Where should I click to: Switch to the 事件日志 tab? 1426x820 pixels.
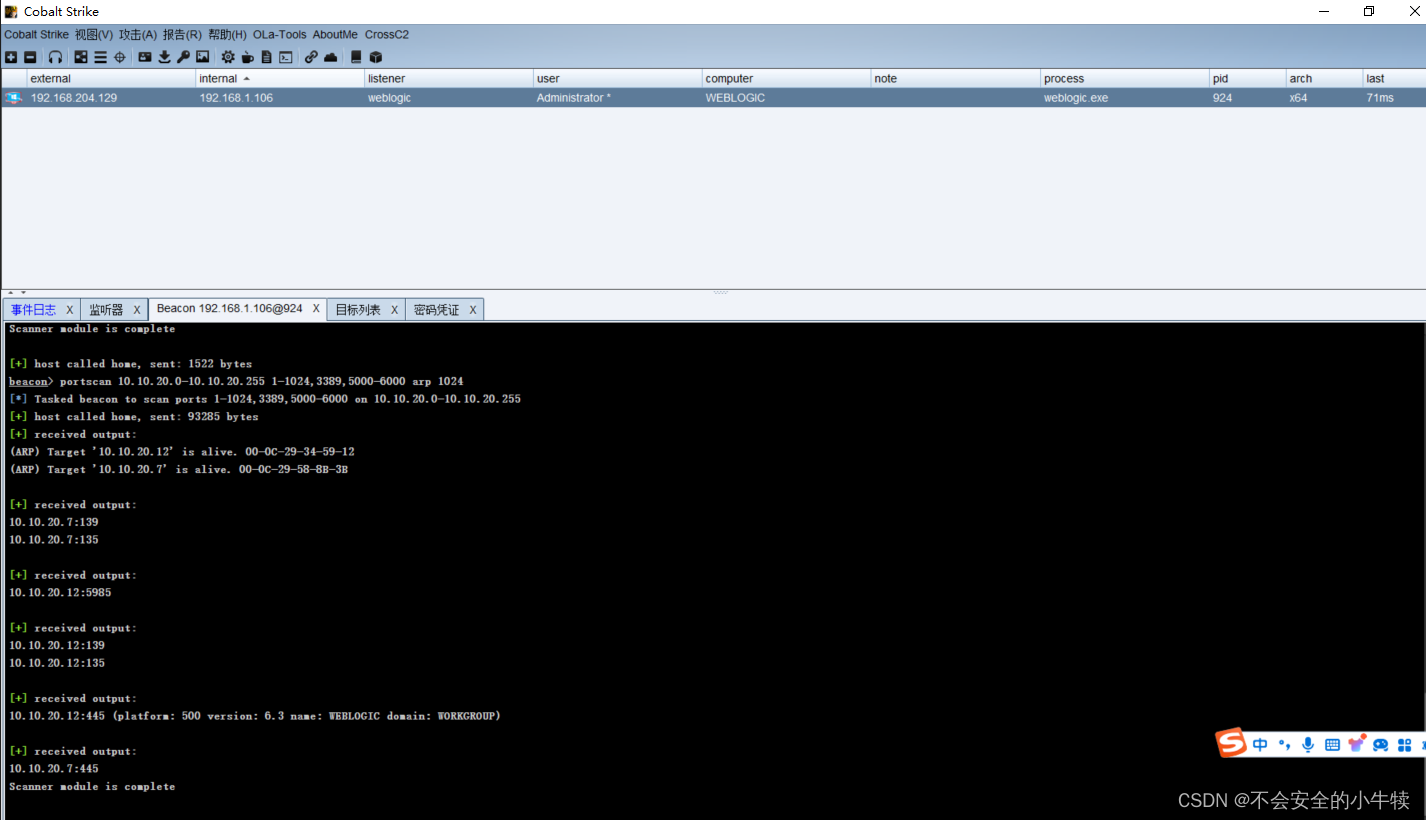34,310
